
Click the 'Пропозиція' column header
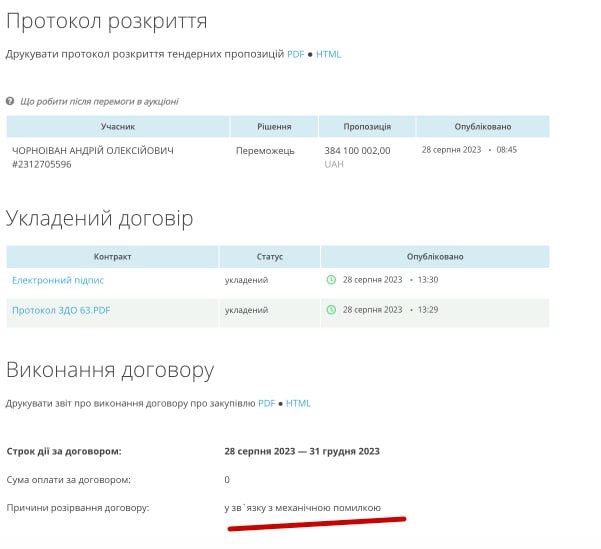pyautogui.click(x=367, y=127)
